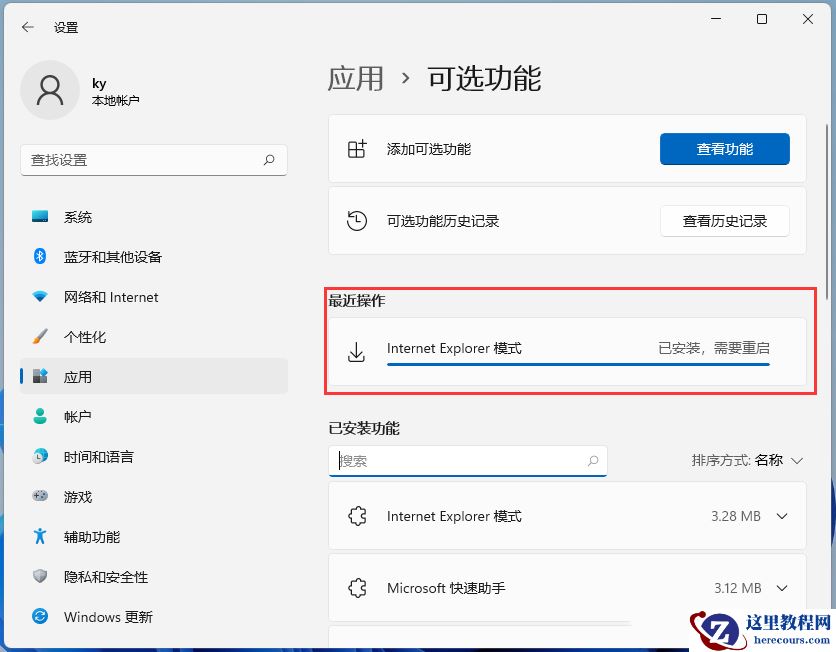
Task: Click the Windows 更新 icon
Action: pos(40,617)
